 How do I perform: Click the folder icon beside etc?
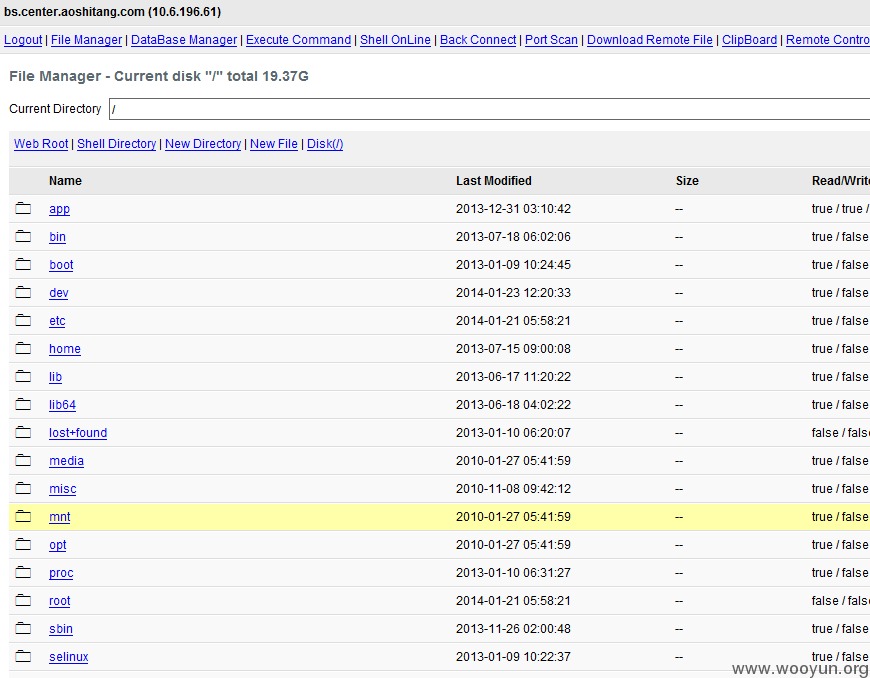23,320
